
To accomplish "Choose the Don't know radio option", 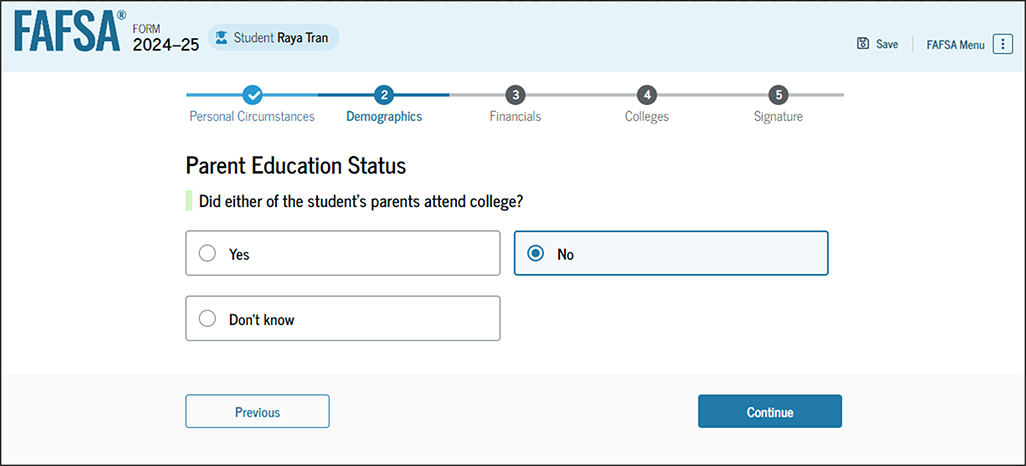I will pyautogui.click(x=208, y=319).
